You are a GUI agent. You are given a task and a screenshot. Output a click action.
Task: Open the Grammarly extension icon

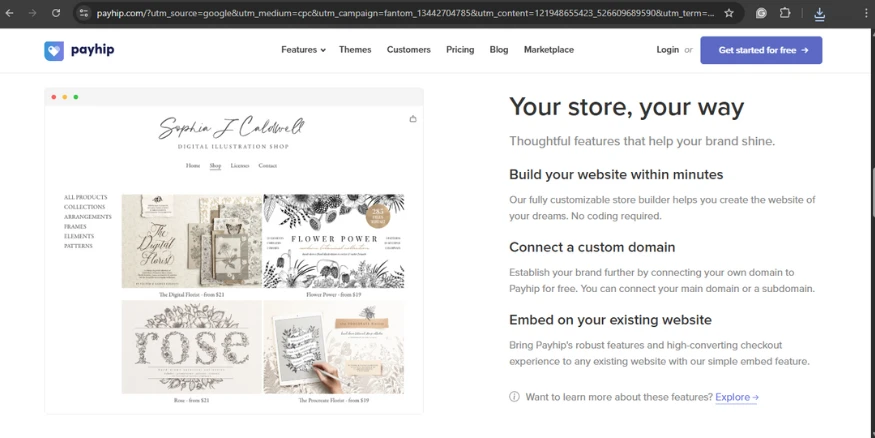pyautogui.click(x=761, y=13)
